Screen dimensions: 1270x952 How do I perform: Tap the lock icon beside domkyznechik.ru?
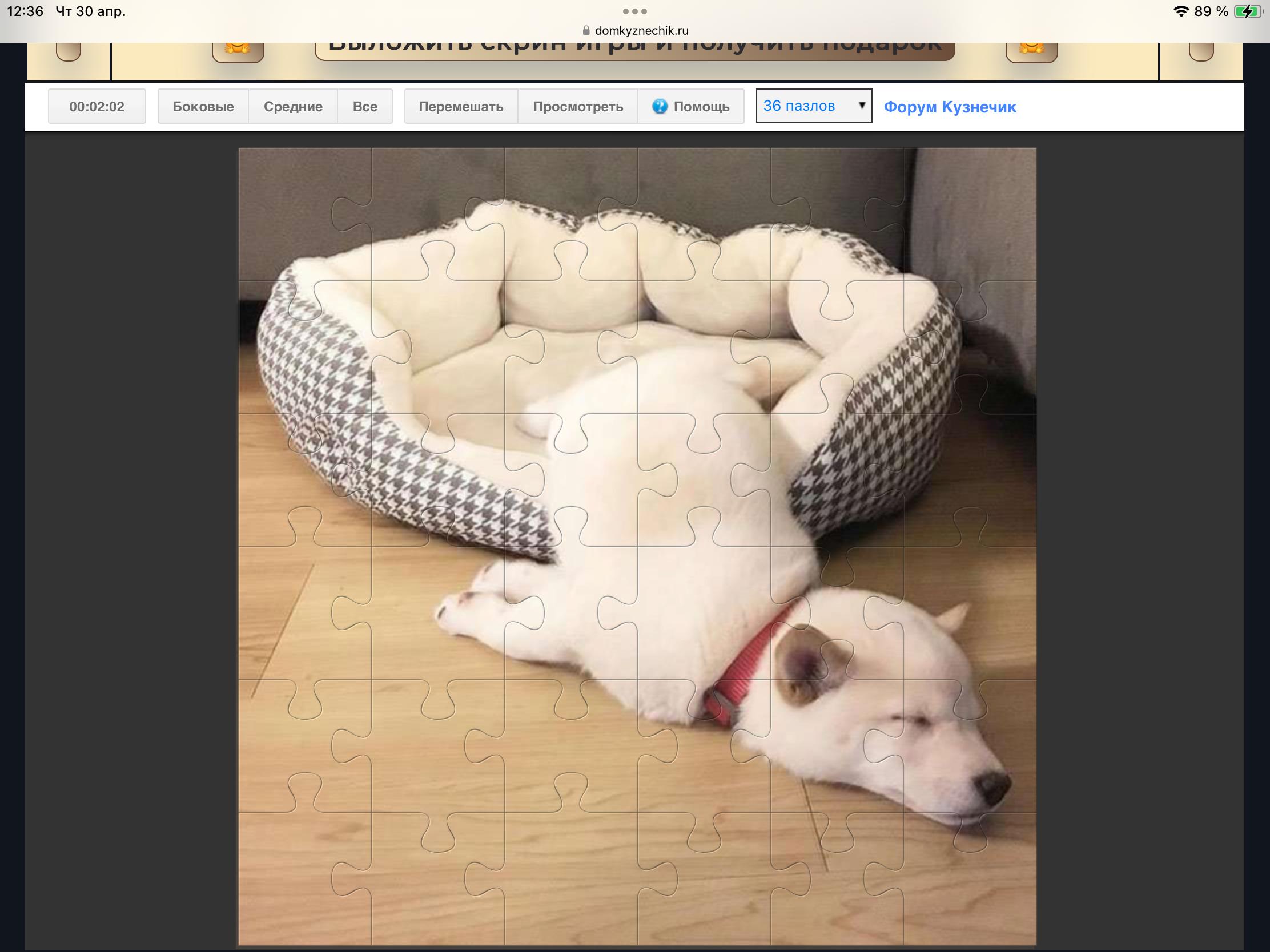coord(586,30)
